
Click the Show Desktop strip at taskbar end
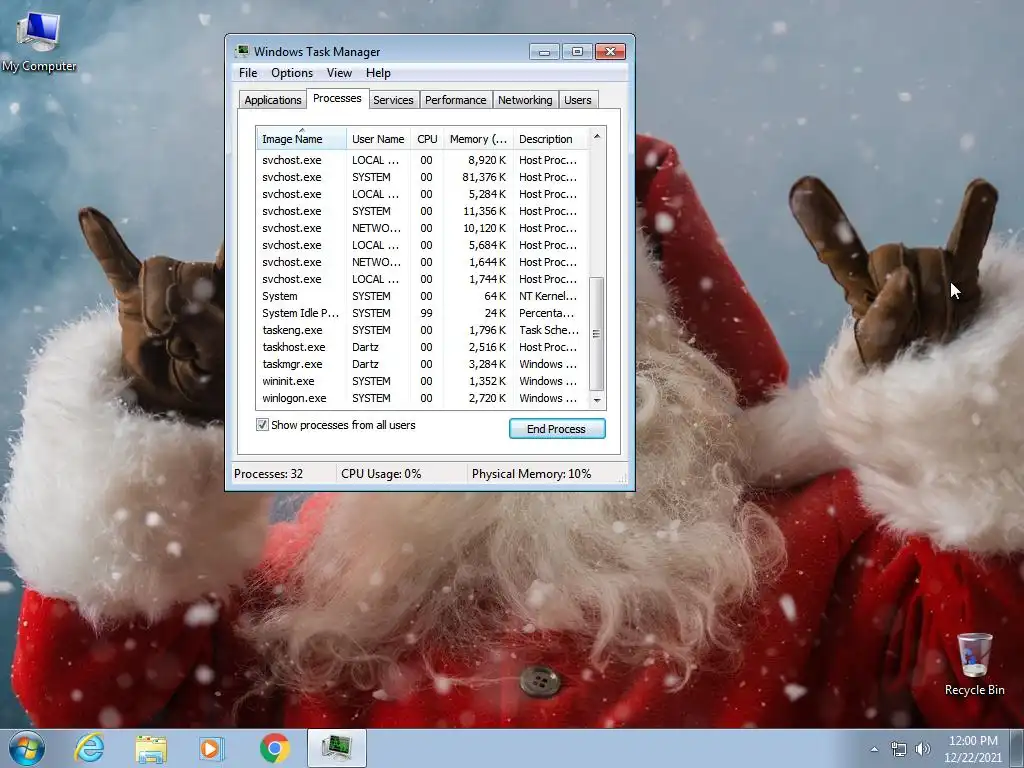click(1017, 748)
